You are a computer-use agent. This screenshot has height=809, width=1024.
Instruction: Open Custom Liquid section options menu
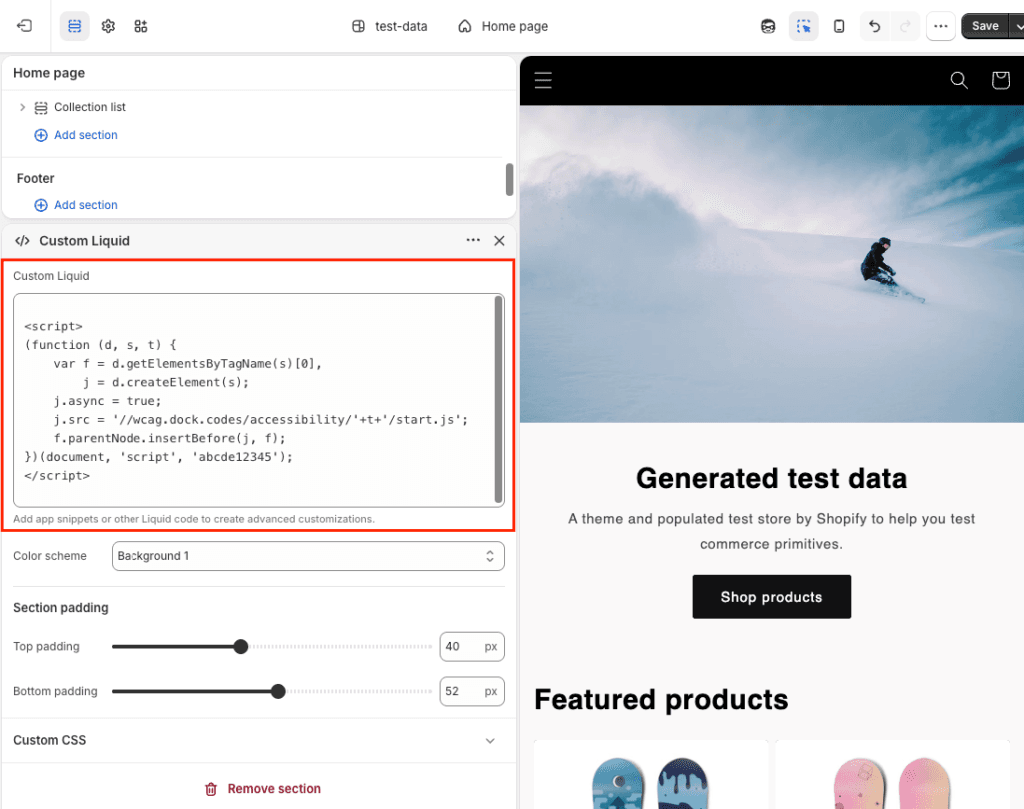[473, 240]
